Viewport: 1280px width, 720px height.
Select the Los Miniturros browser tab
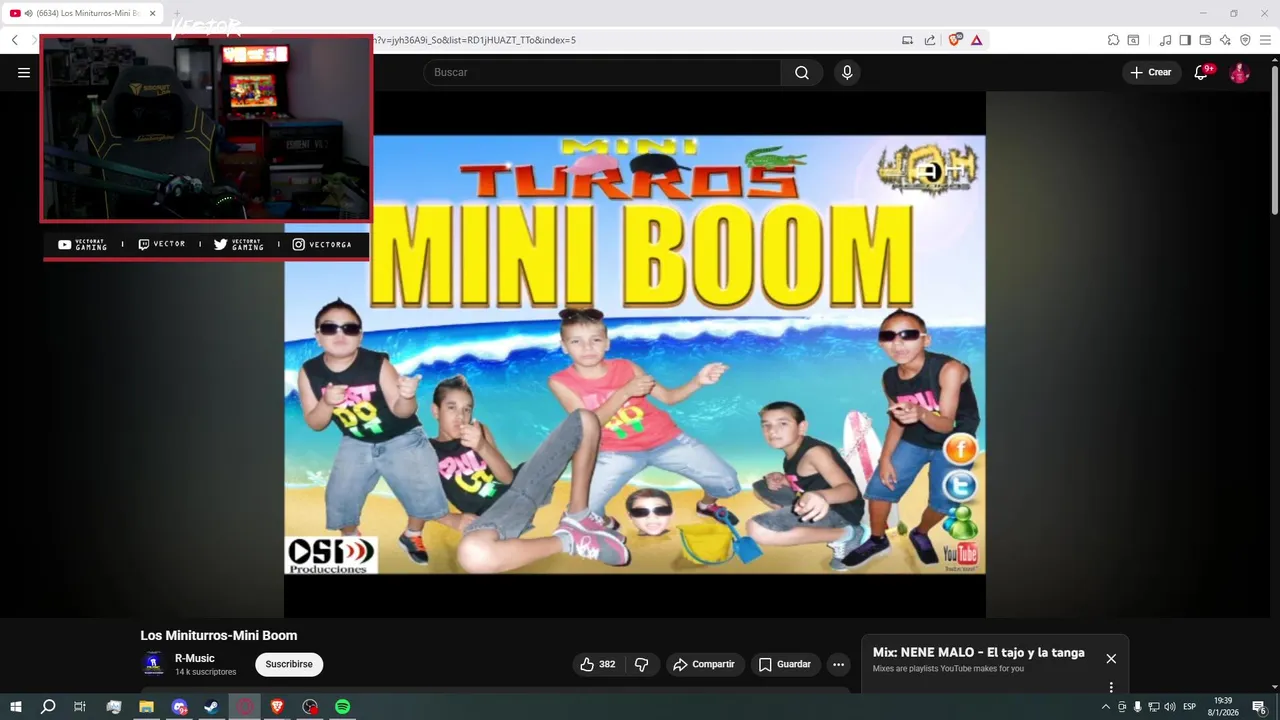tap(83, 13)
